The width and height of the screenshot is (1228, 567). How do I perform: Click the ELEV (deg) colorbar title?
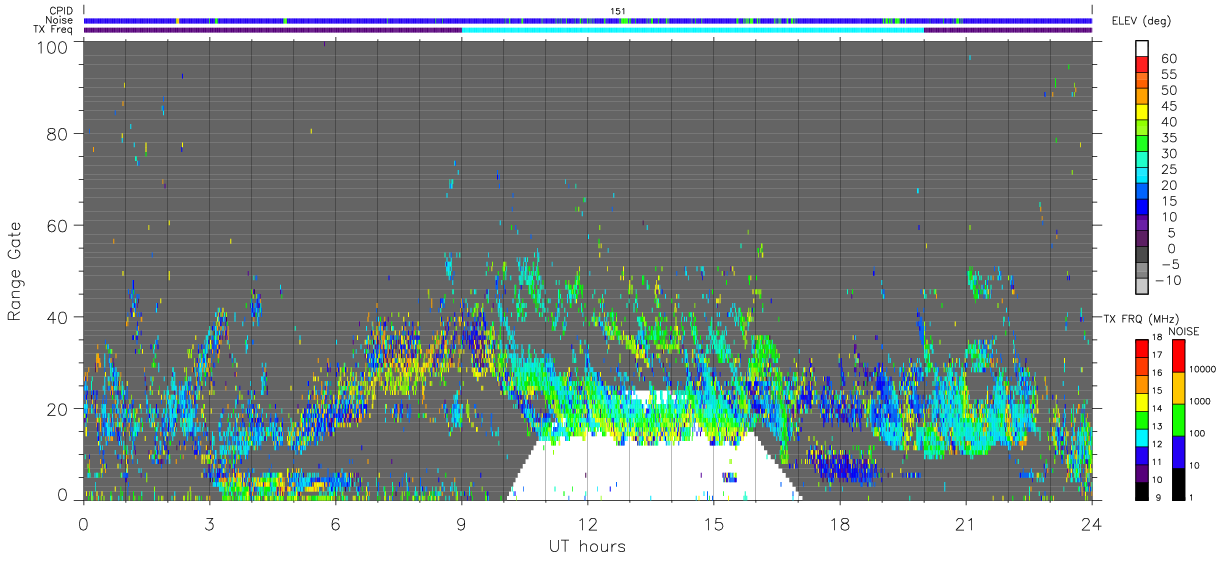coord(1143,21)
